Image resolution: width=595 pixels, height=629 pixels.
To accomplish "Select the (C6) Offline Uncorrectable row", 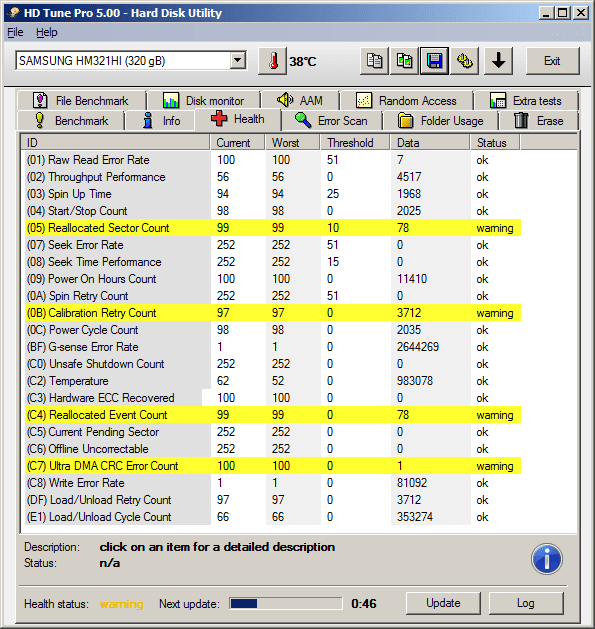I will (x=273, y=449).
